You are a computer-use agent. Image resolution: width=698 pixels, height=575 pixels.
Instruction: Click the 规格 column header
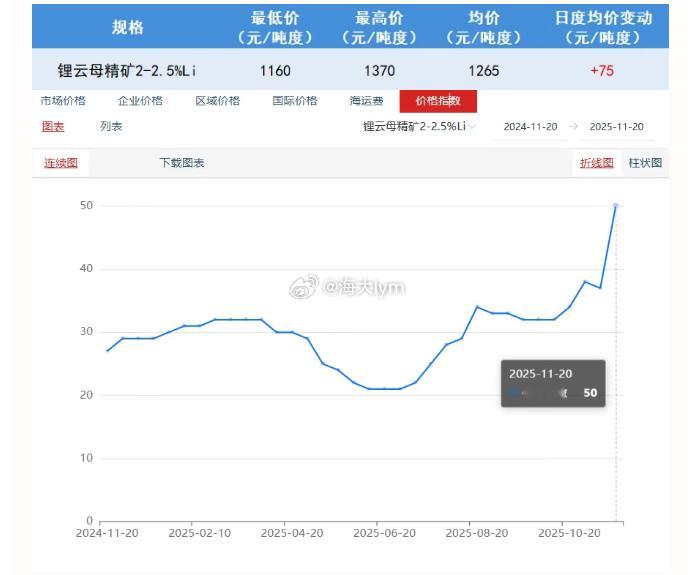click(128, 28)
